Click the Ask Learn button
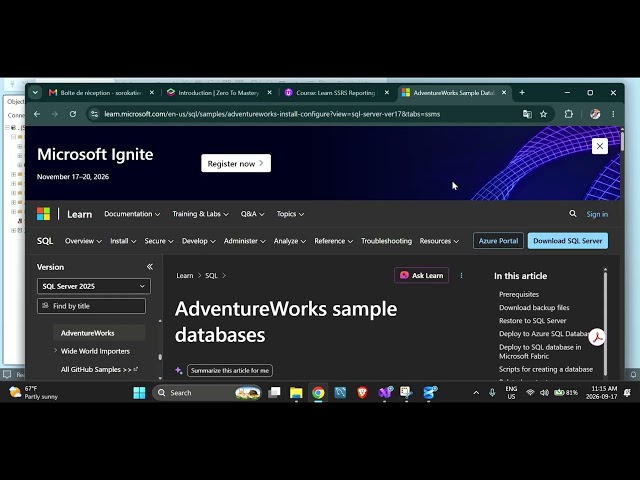 [421, 276]
